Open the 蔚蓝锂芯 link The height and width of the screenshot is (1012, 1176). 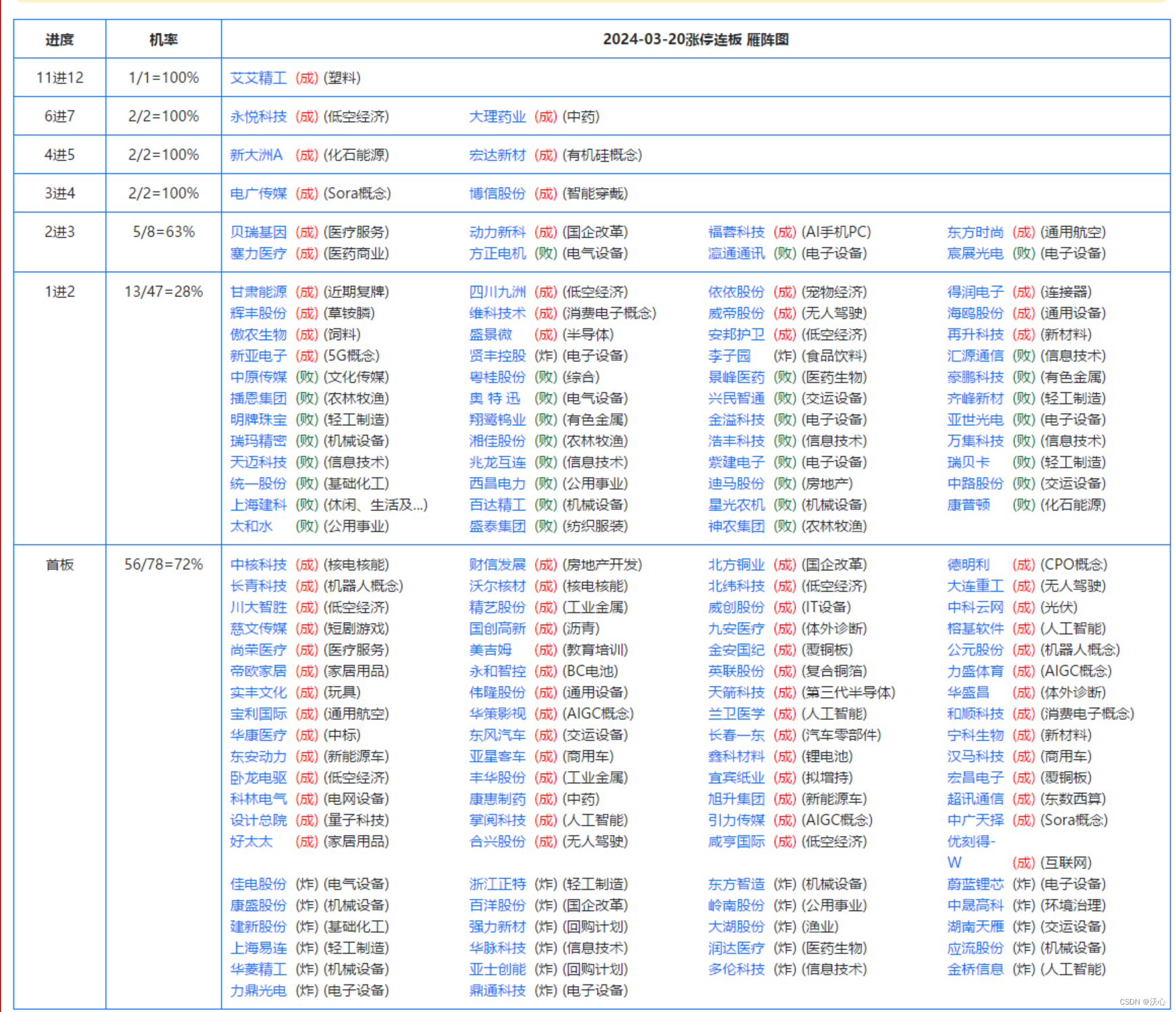[975, 884]
